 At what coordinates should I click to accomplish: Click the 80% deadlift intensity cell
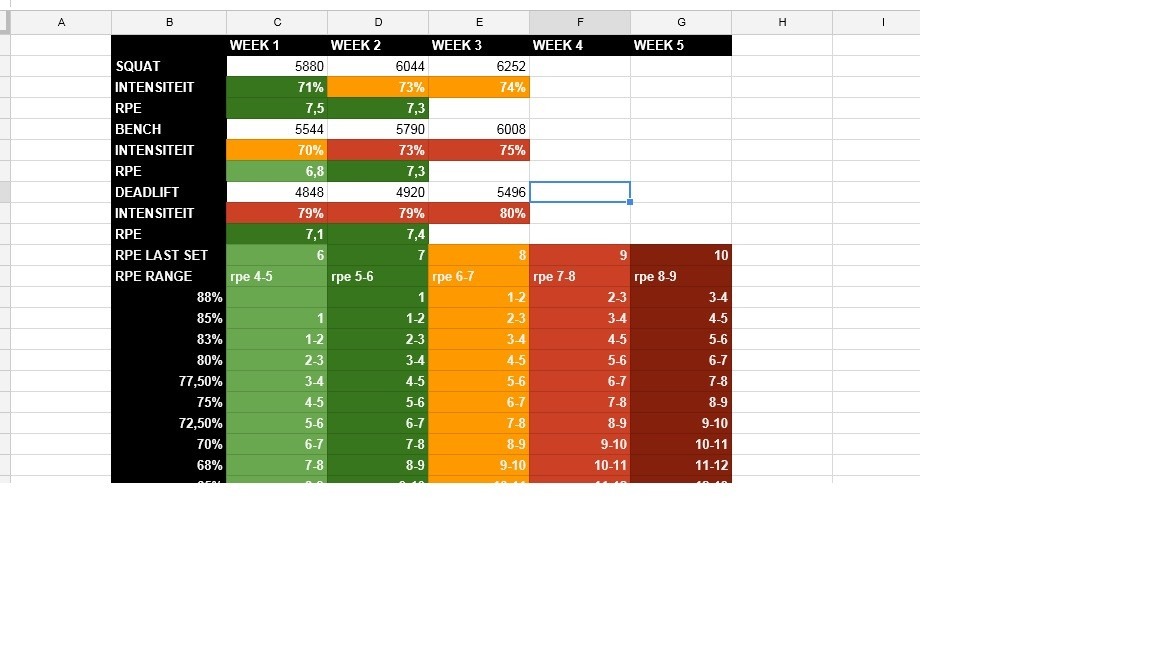(x=478, y=213)
